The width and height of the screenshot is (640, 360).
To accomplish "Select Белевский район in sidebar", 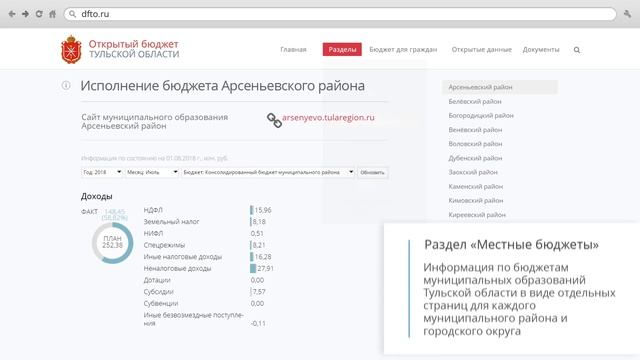I will click(x=475, y=102).
